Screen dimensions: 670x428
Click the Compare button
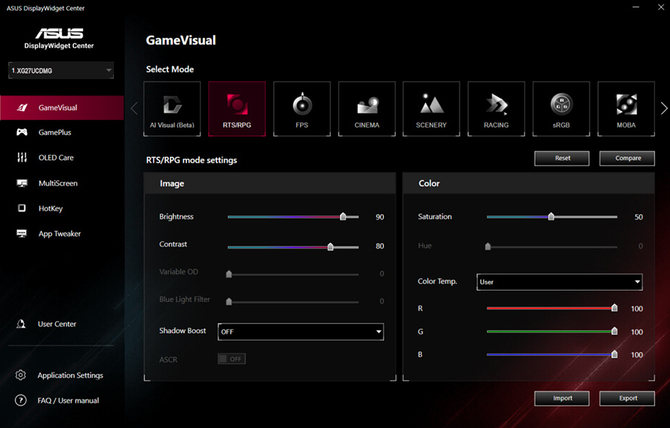tap(627, 158)
